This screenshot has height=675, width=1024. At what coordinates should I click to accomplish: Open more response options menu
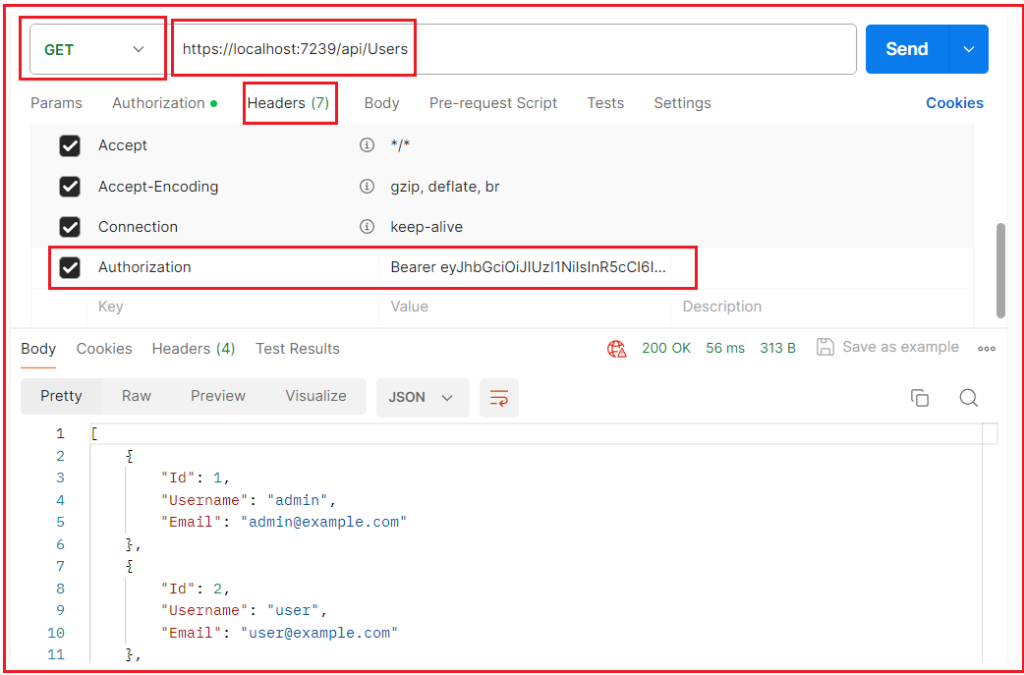987,348
